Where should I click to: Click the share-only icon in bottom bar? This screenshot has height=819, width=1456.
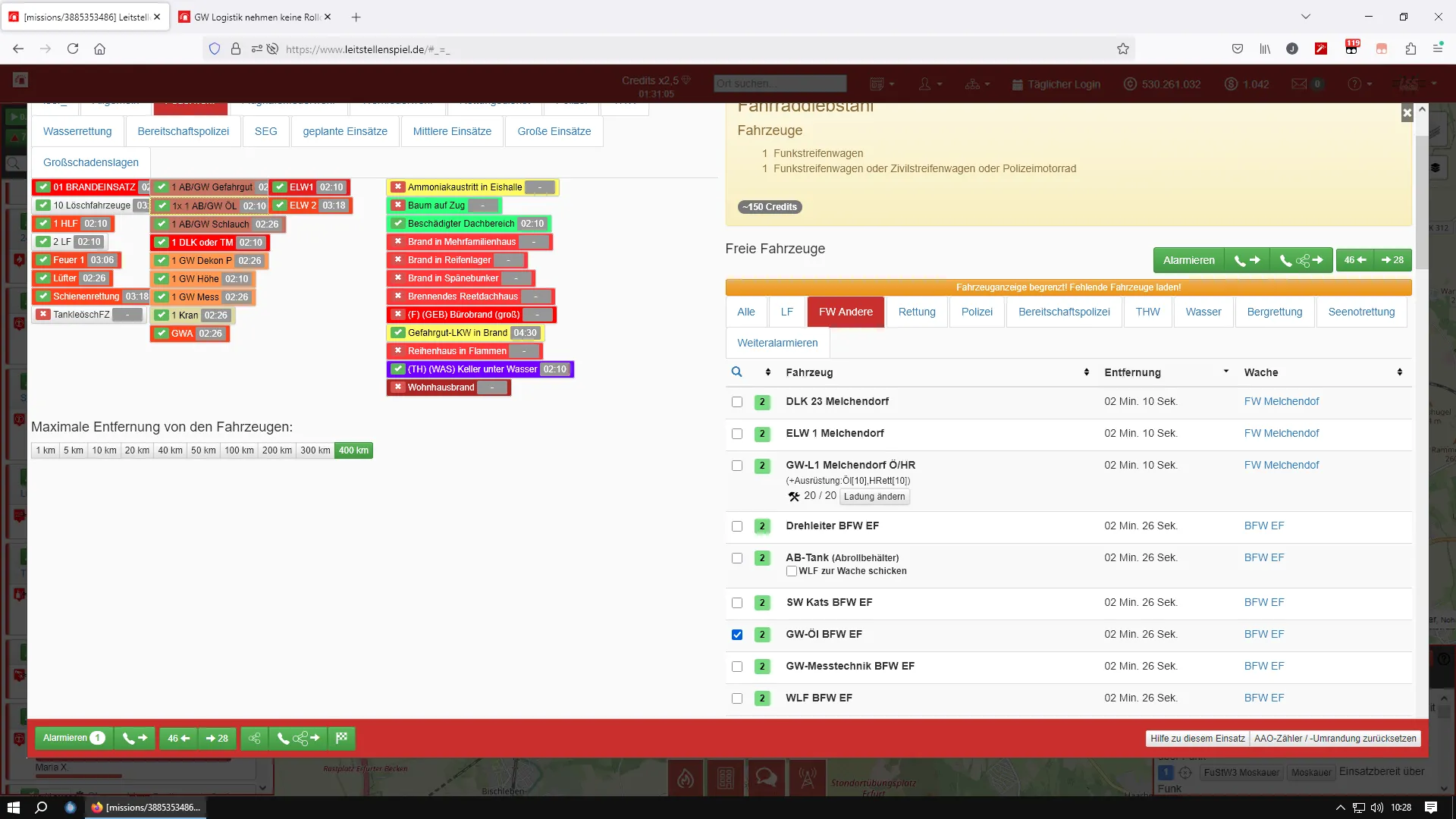pos(255,738)
